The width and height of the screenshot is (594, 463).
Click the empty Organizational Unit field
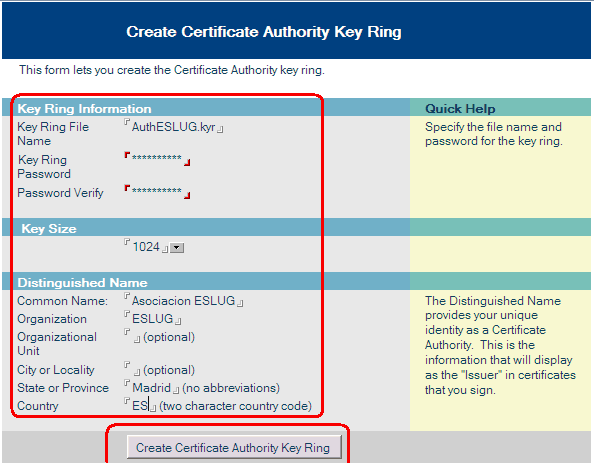(x=132, y=336)
